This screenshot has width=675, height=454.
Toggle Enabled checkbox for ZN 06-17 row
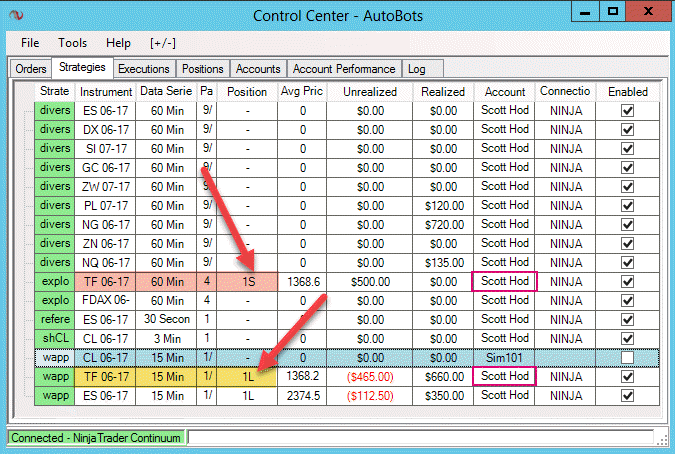click(x=627, y=244)
